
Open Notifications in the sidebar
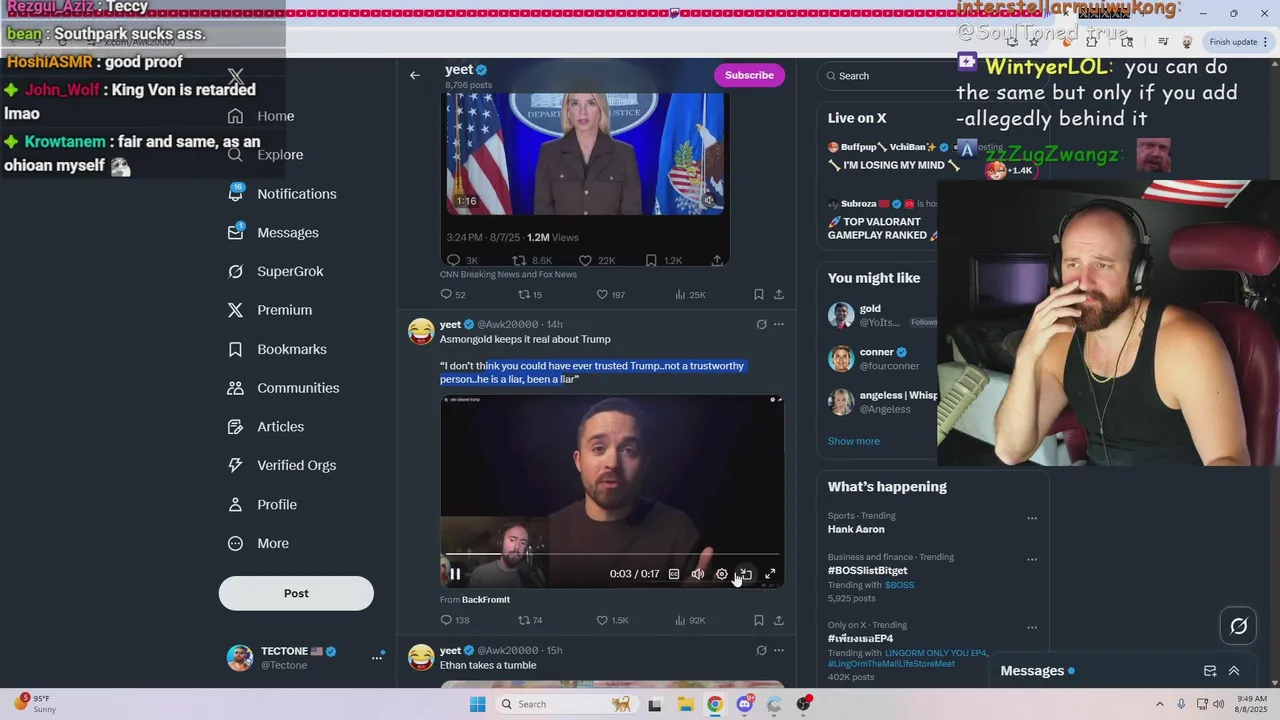[282, 194]
